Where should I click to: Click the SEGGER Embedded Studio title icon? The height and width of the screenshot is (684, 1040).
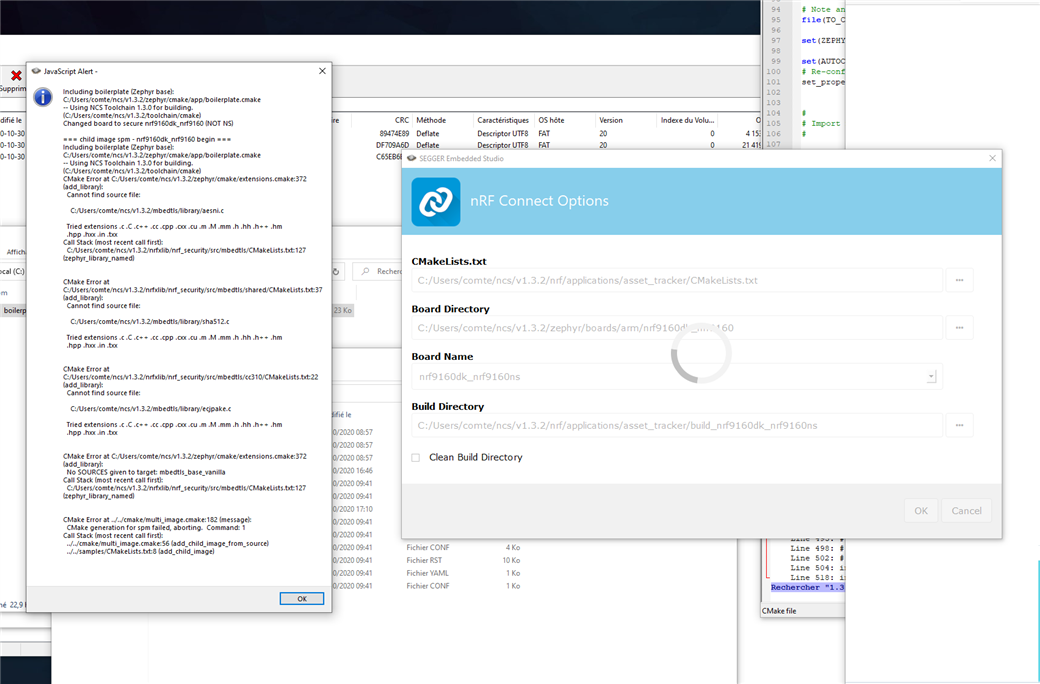(412, 159)
